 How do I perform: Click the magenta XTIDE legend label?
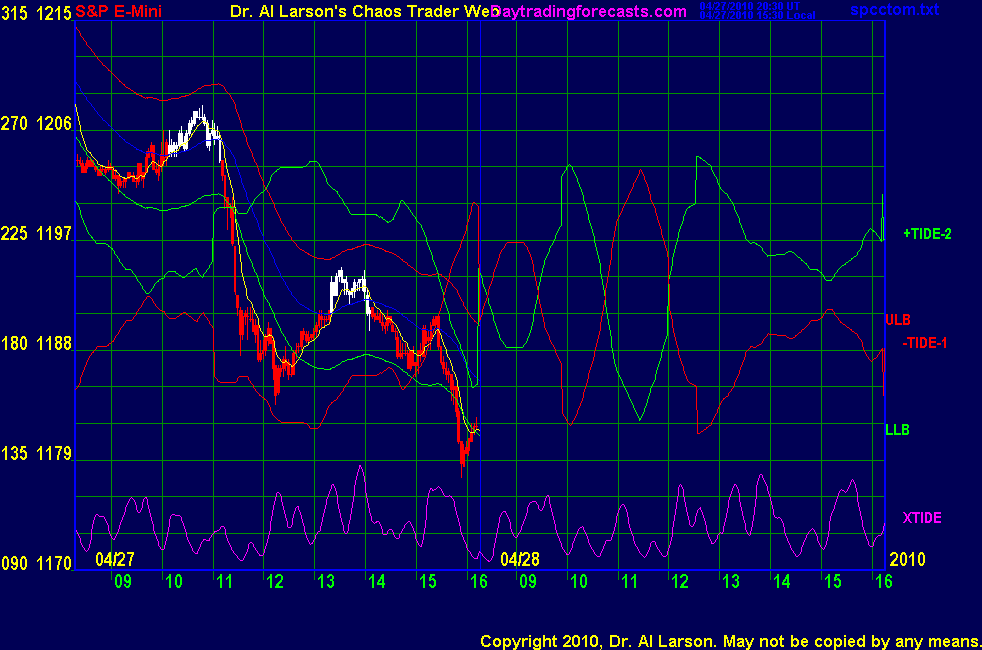click(921, 518)
